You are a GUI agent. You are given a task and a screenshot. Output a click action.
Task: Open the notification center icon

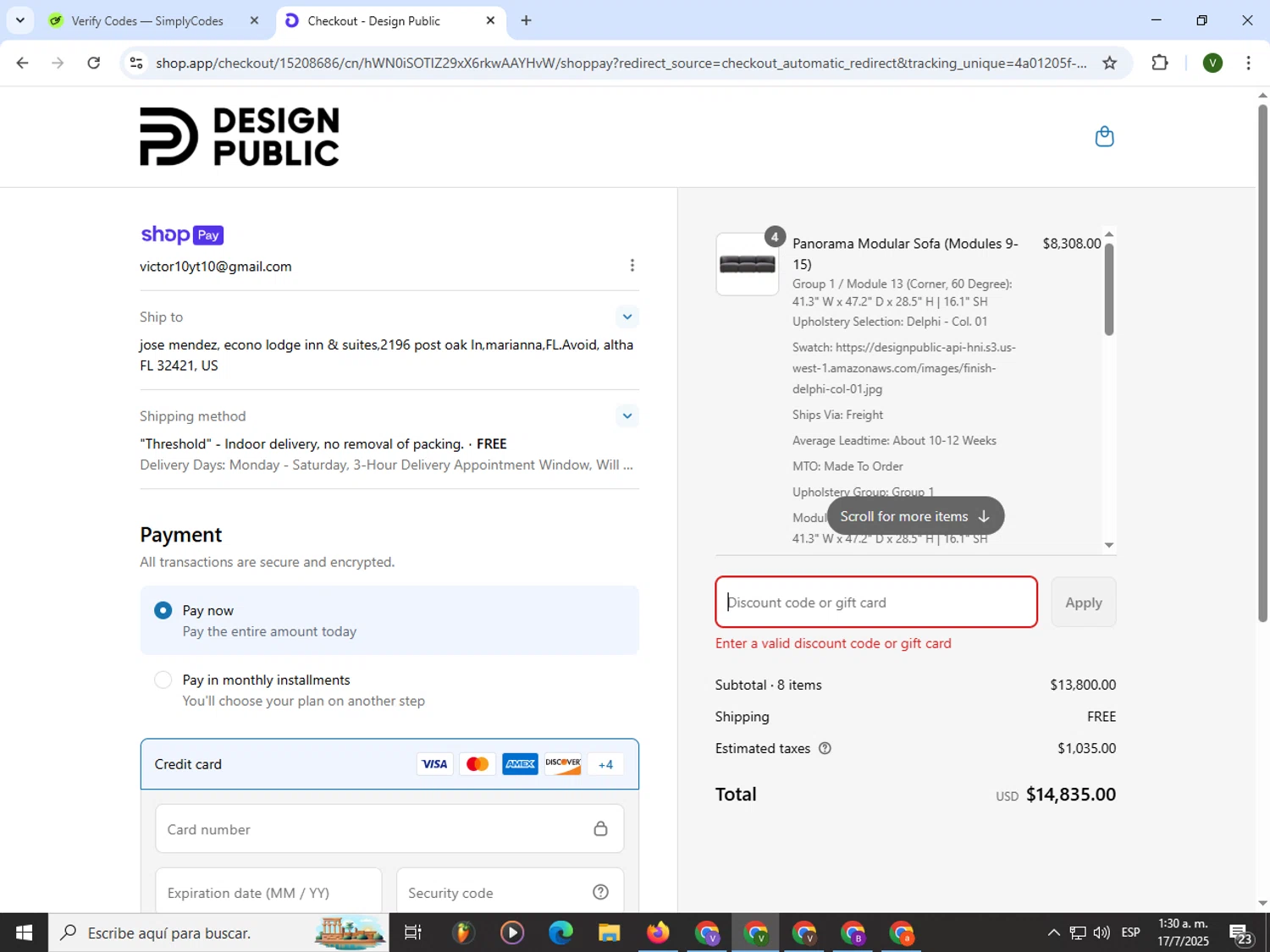tap(1241, 933)
